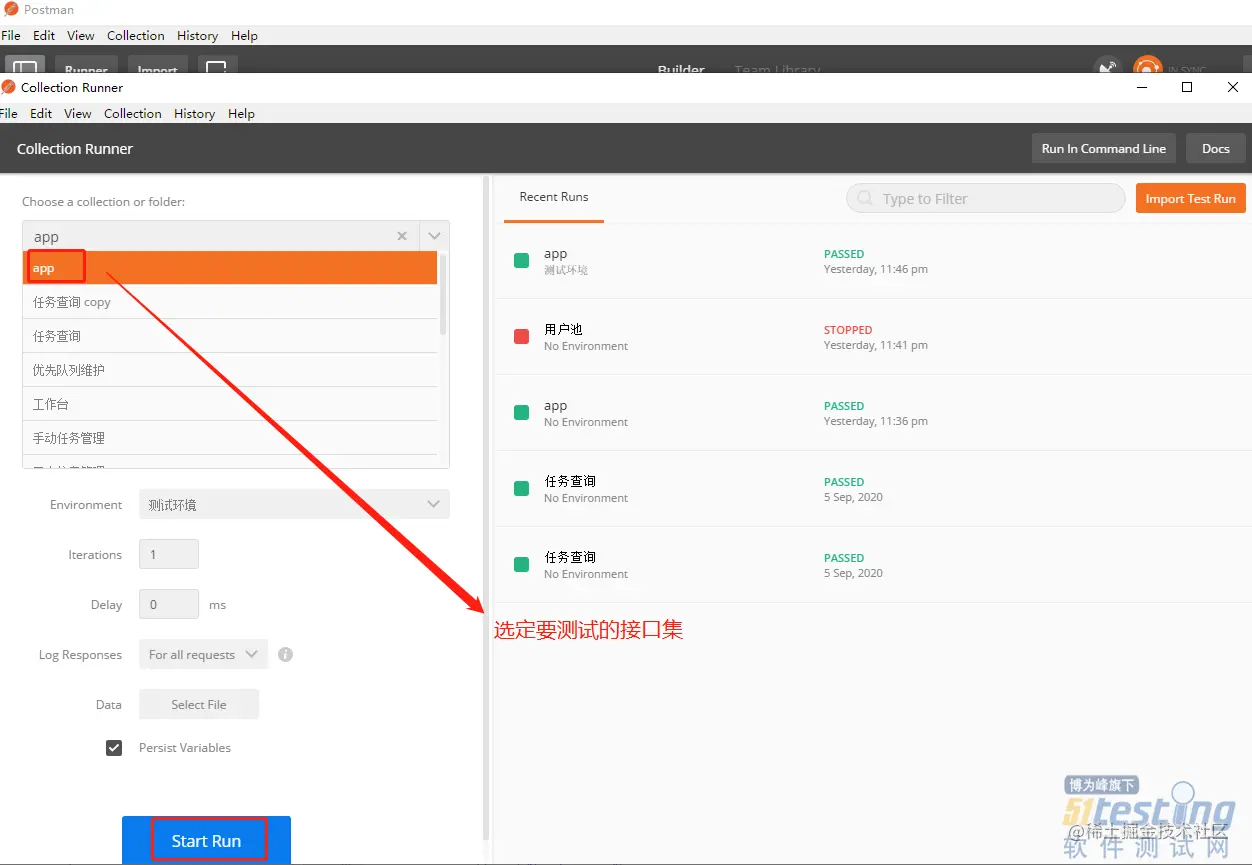The height and width of the screenshot is (865, 1252).
Task: Click the Postman logo in Collection Runner title bar
Action: (x=8, y=87)
